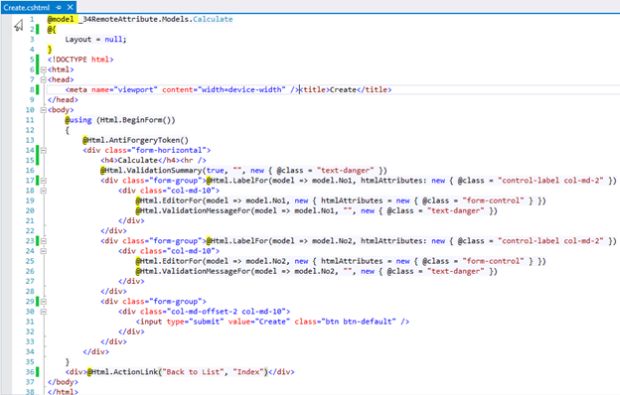Click the closing brace on line 35
This screenshot has height=395, width=620.
67,362
